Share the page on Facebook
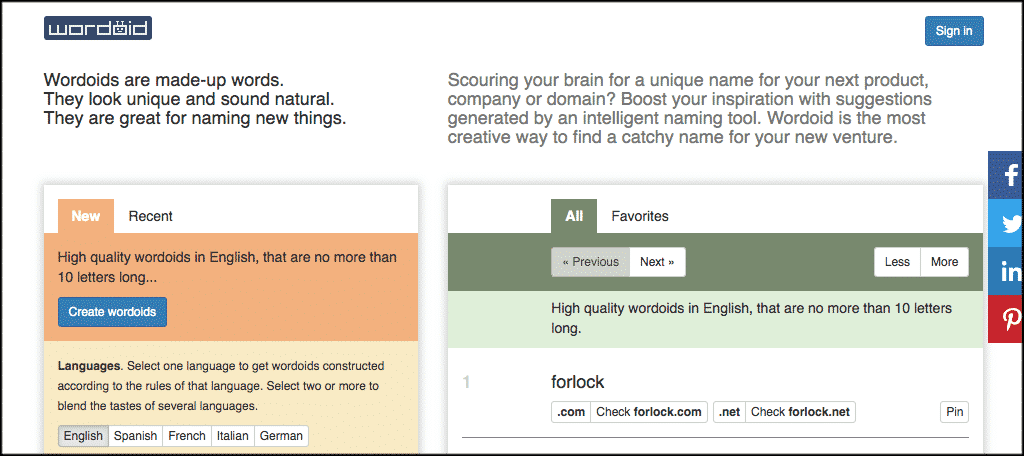The image size is (1024, 456). (1006, 174)
